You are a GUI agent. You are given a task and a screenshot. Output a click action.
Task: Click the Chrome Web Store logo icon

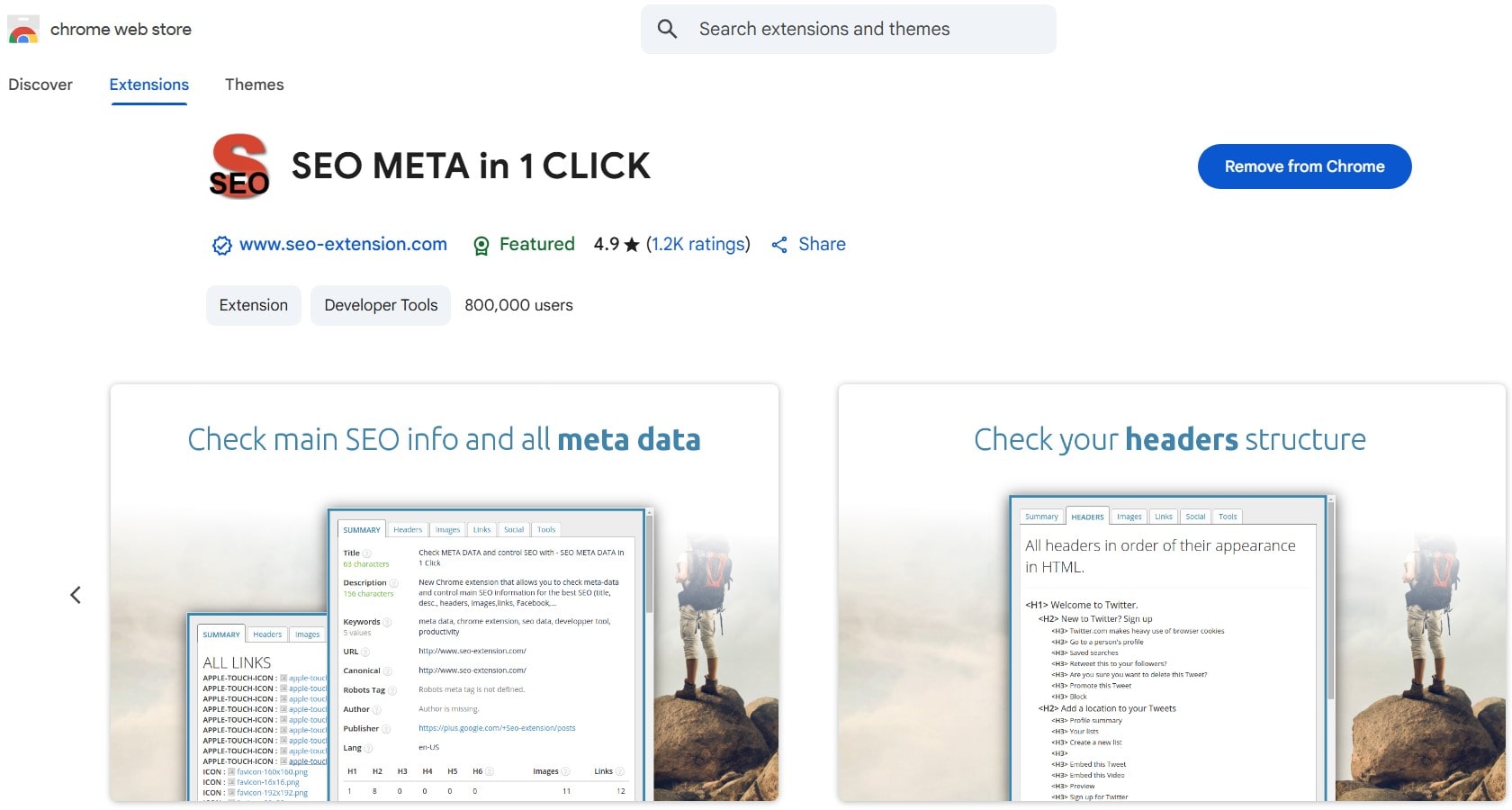coord(22,29)
